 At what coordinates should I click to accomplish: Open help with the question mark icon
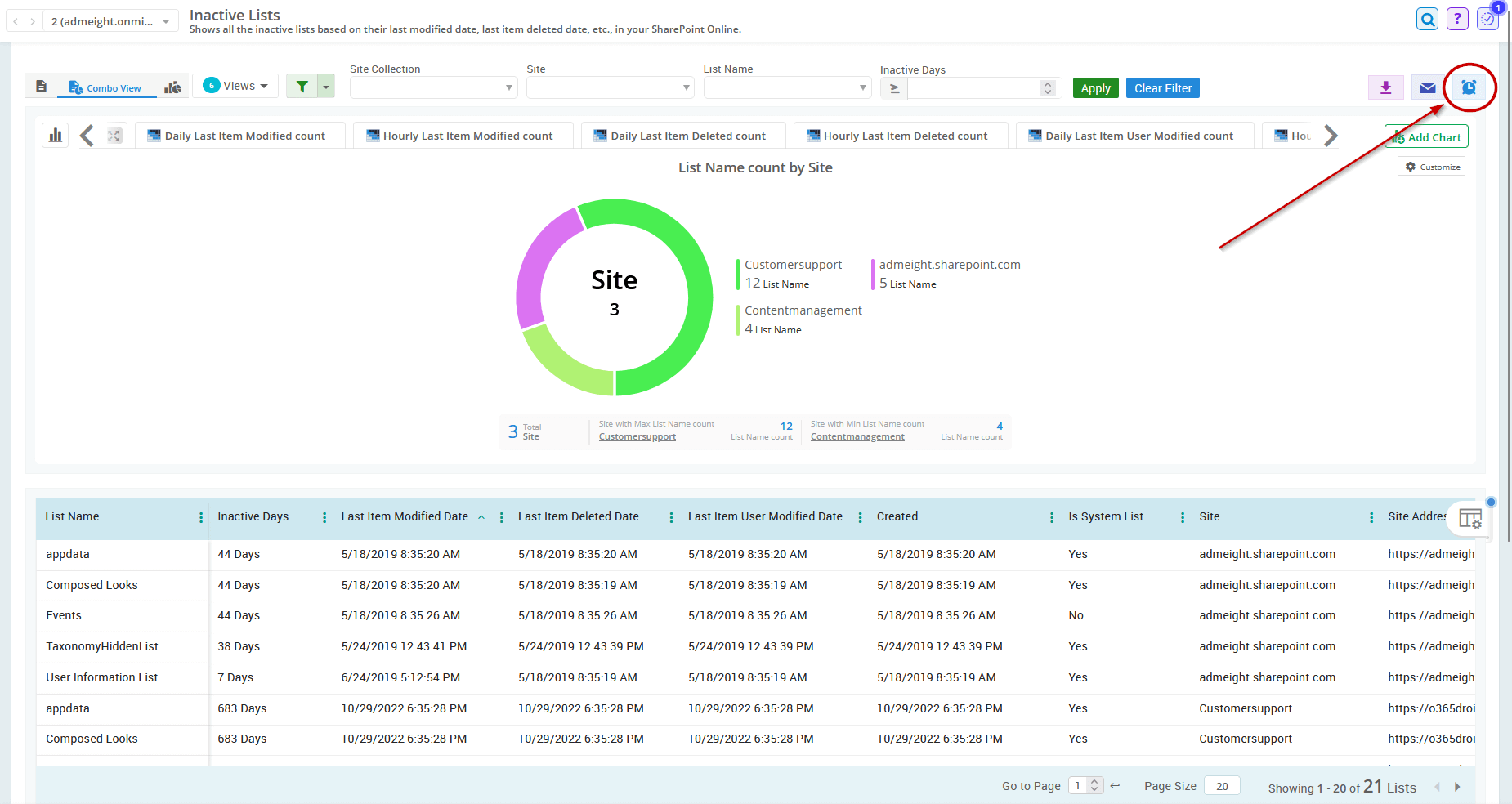point(1456,20)
